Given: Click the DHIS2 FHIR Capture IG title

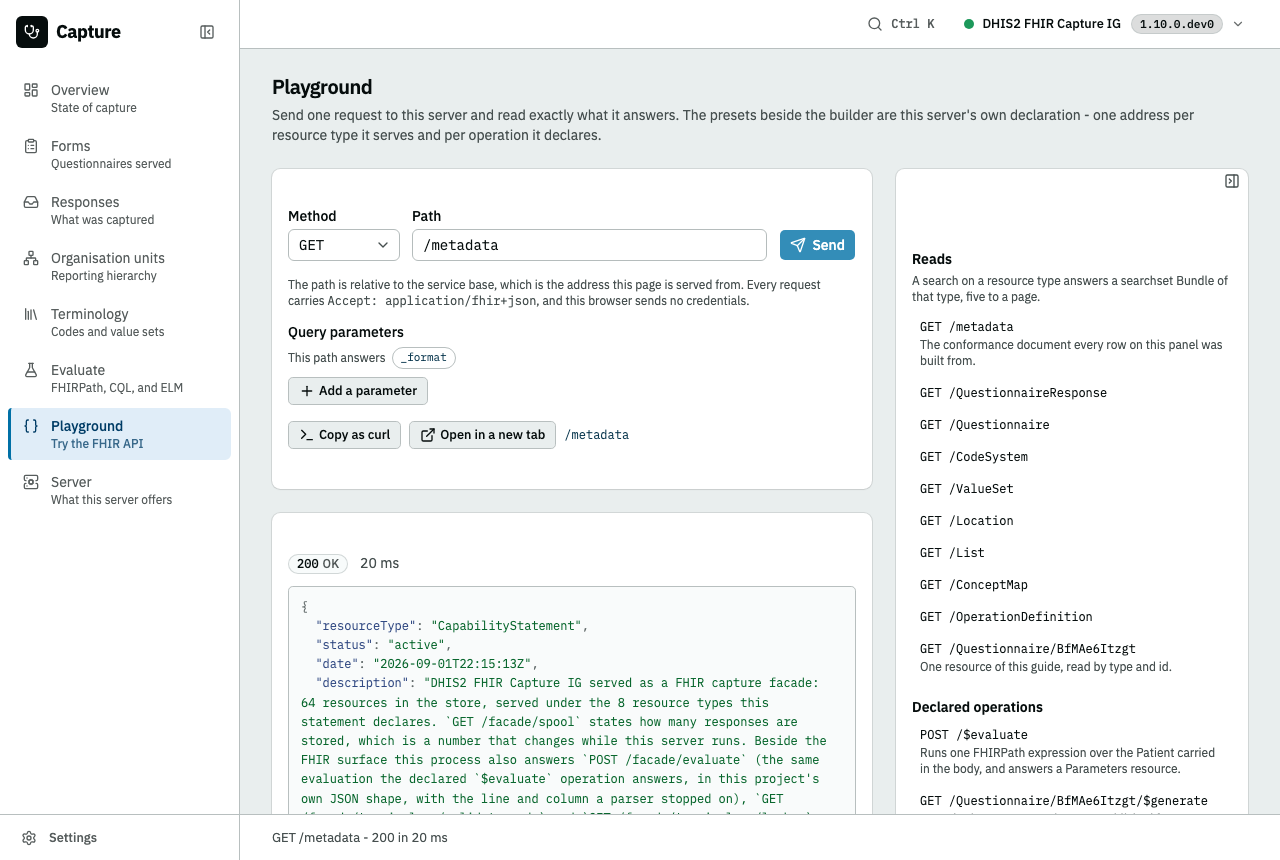Looking at the screenshot, I should (x=1051, y=24).
